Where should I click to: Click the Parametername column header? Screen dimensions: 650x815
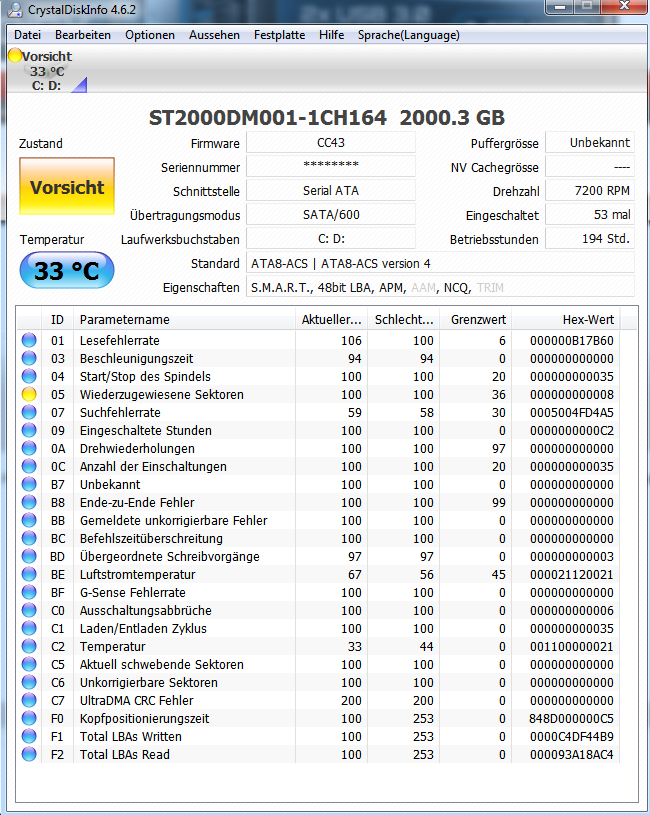pyautogui.click(x=184, y=319)
